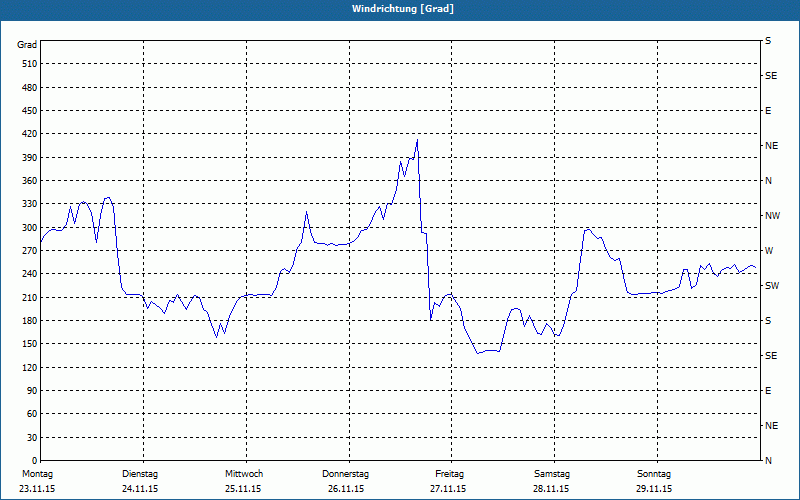This screenshot has height=500, width=800.
Task: Click the y-axis value 30
Action: pyautogui.click(x=32, y=438)
